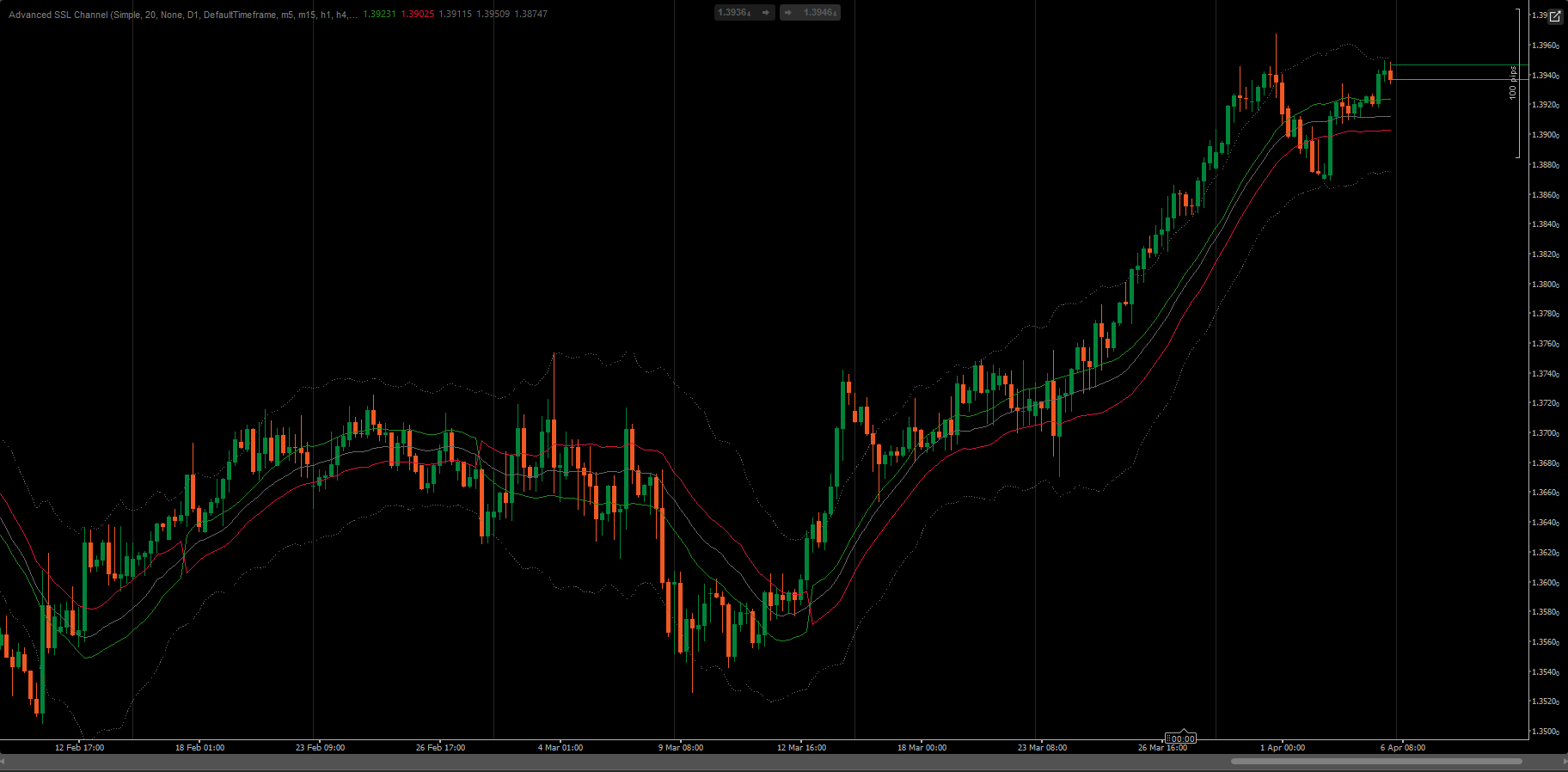Click the green indicator value 1.39231
This screenshot has width=1568, height=772.
tap(379, 15)
